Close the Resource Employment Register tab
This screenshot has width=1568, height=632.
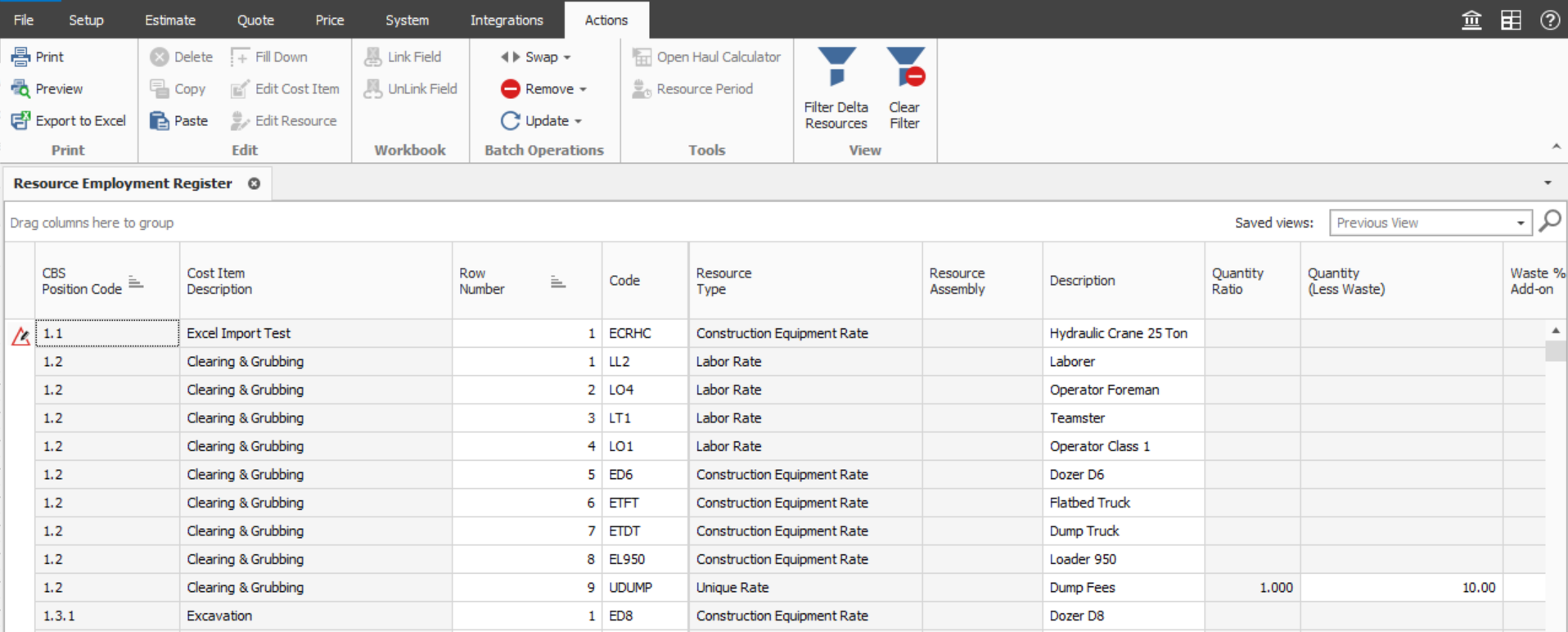pos(255,183)
